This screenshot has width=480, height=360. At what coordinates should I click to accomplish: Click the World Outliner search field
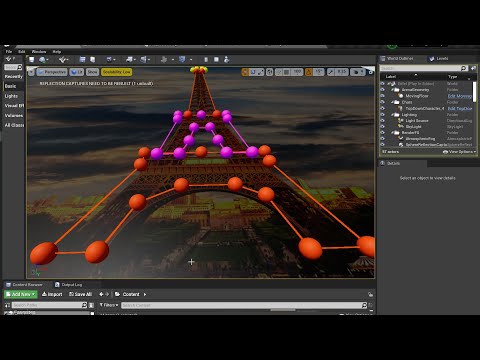pyautogui.click(x=424, y=68)
